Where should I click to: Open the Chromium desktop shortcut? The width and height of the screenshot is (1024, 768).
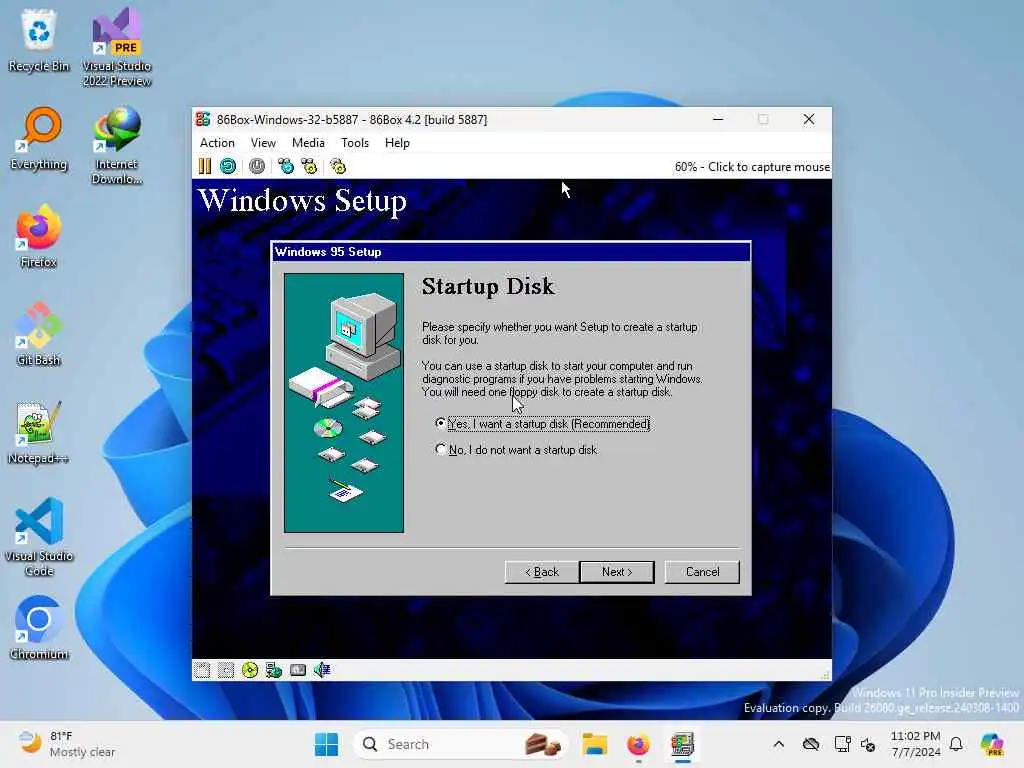coord(39,628)
